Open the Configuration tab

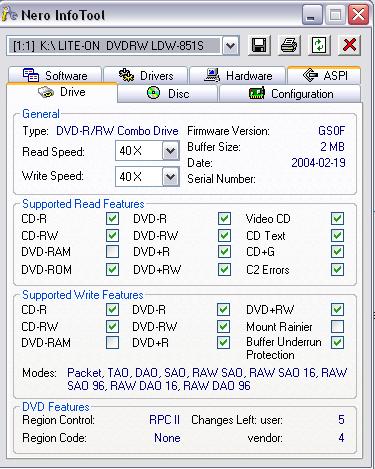290,94
